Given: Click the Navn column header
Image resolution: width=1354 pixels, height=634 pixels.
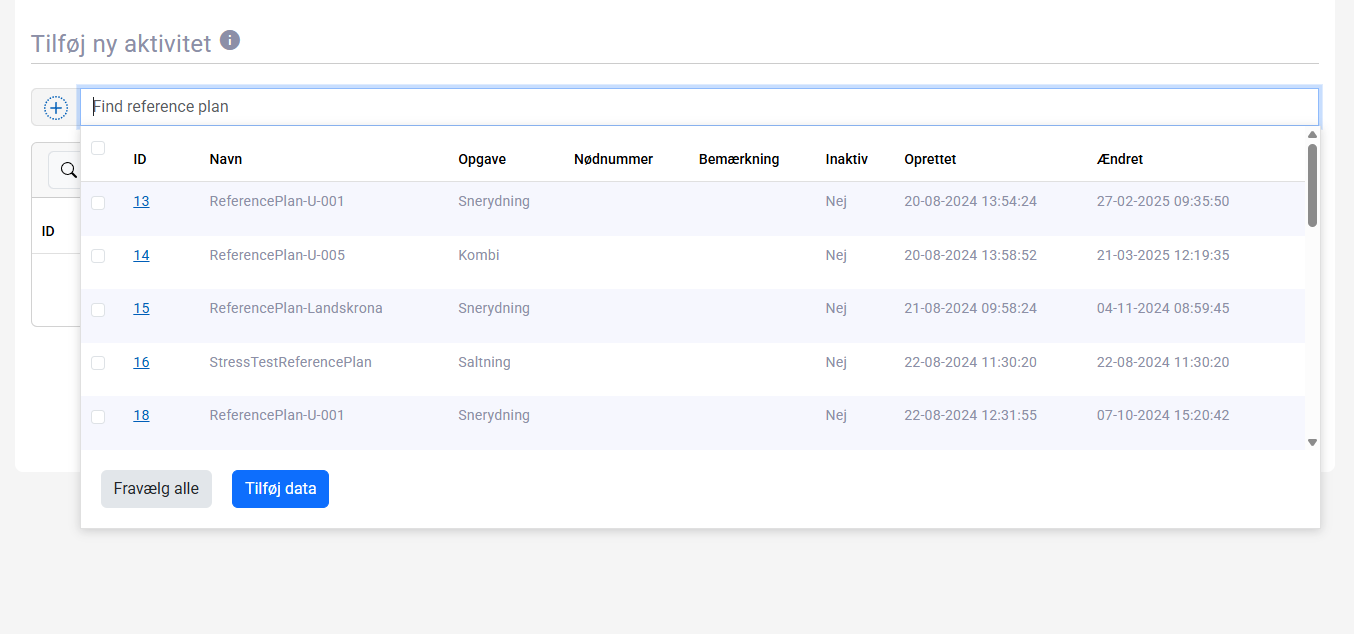Looking at the screenshot, I should click(x=226, y=159).
